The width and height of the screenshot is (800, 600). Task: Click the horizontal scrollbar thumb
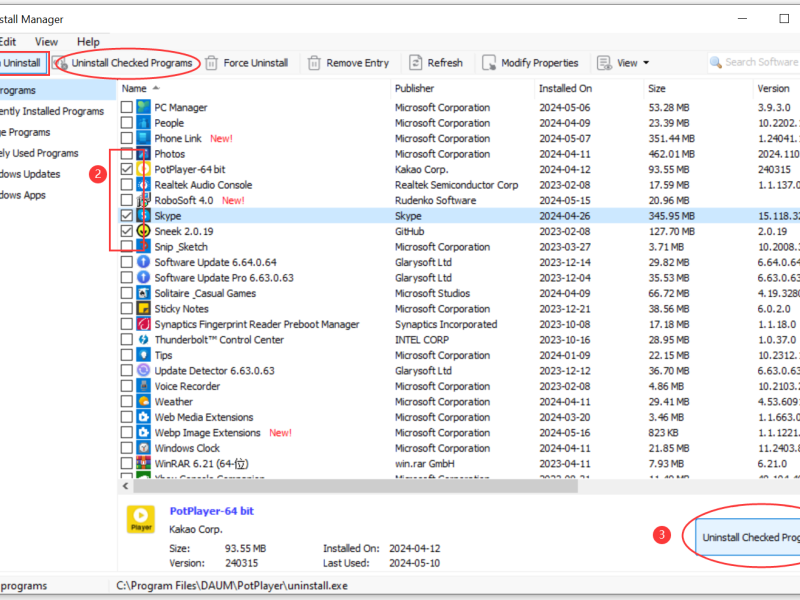tap(356, 486)
